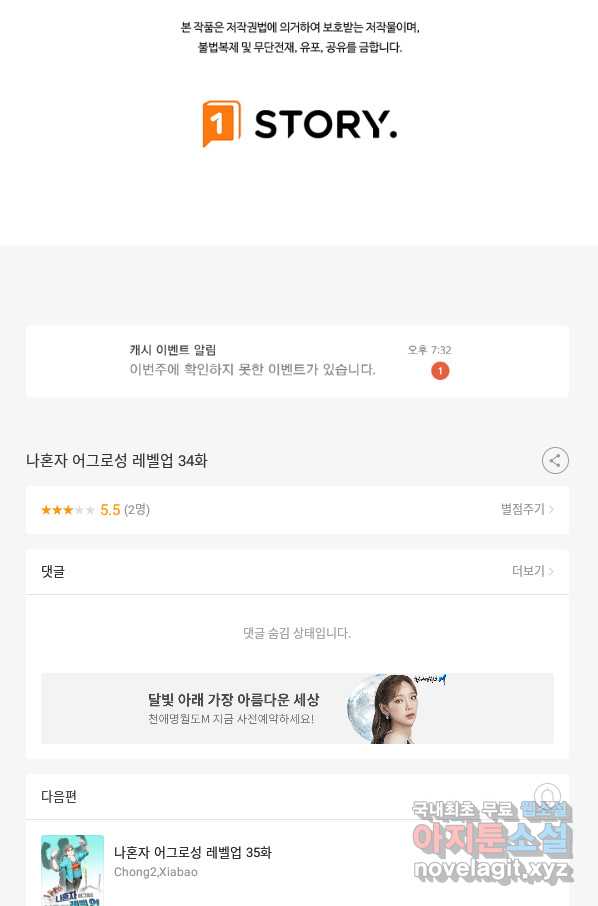The width and height of the screenshot is (598, 906).
Task: Open the next episode cover thumbnail
Action: [72, 870]
